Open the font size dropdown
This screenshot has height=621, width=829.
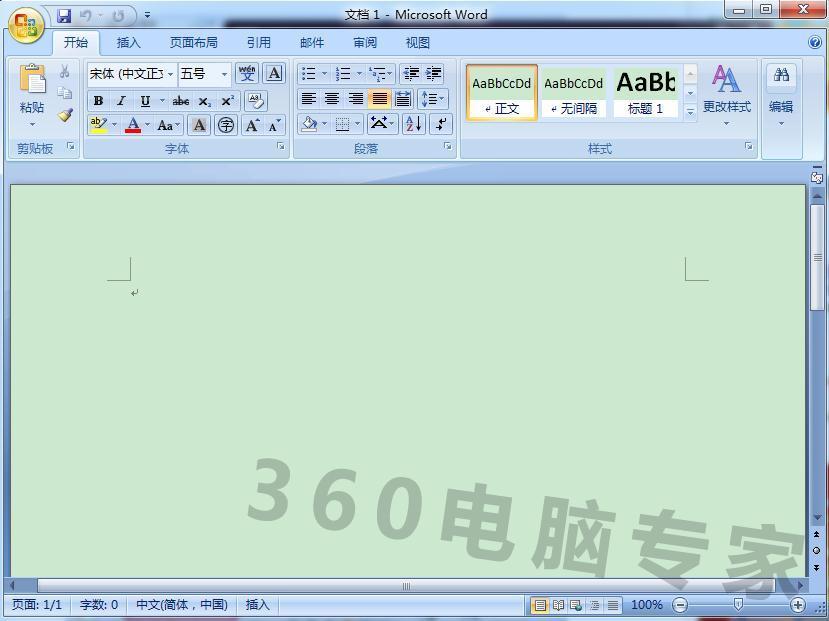click(x=223, y=75)
